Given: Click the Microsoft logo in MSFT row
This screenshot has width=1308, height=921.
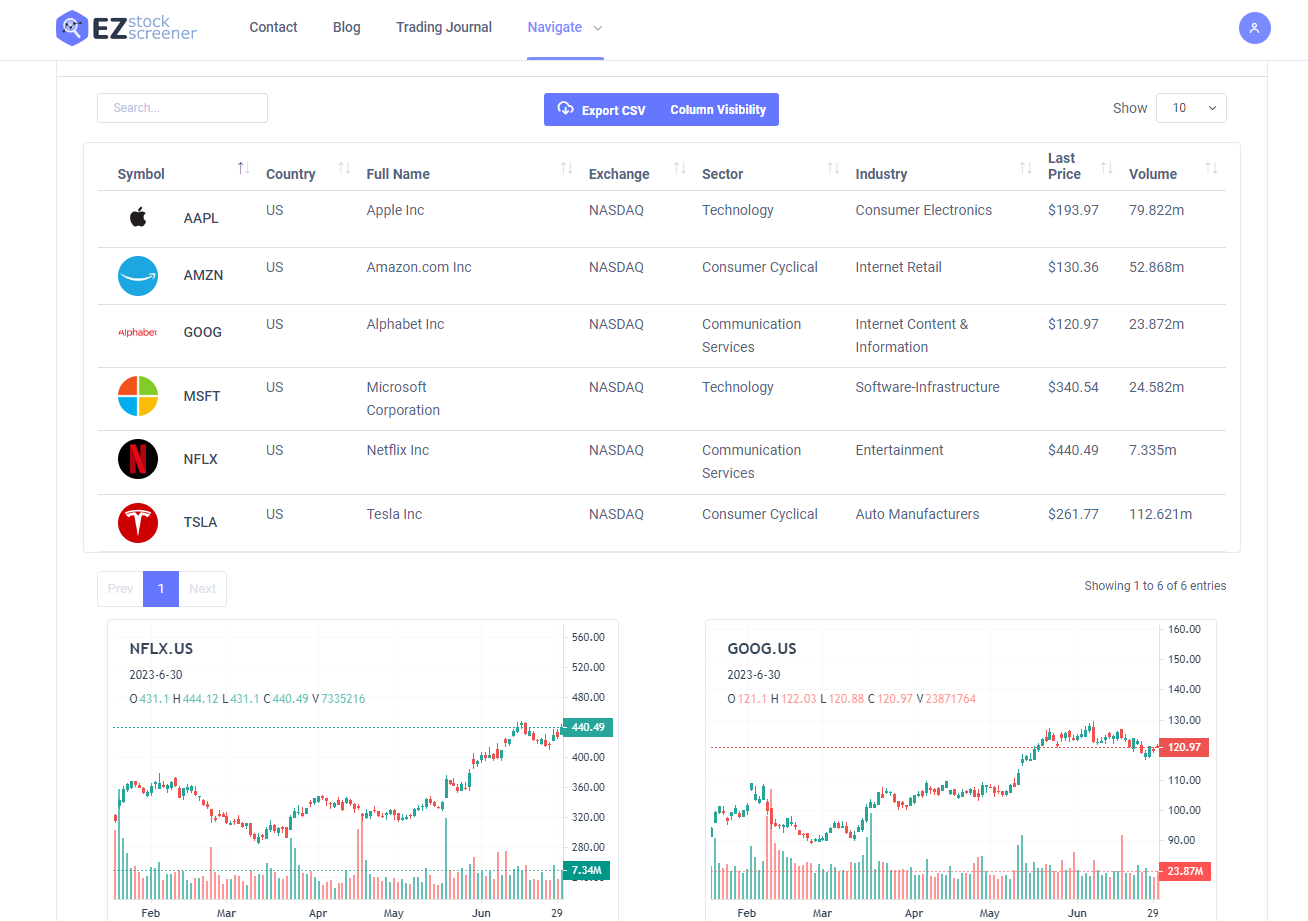Looking at the screenshot, I should [x=138, y=396].
